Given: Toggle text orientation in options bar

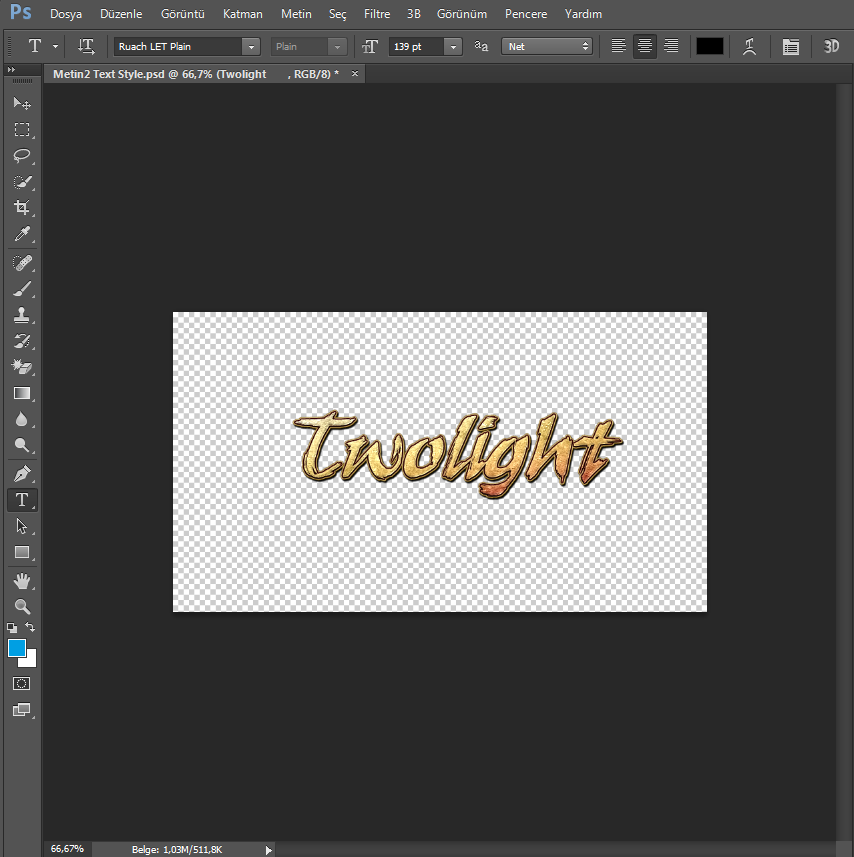Looking at the screenshot, I should (x=86, y=46).
